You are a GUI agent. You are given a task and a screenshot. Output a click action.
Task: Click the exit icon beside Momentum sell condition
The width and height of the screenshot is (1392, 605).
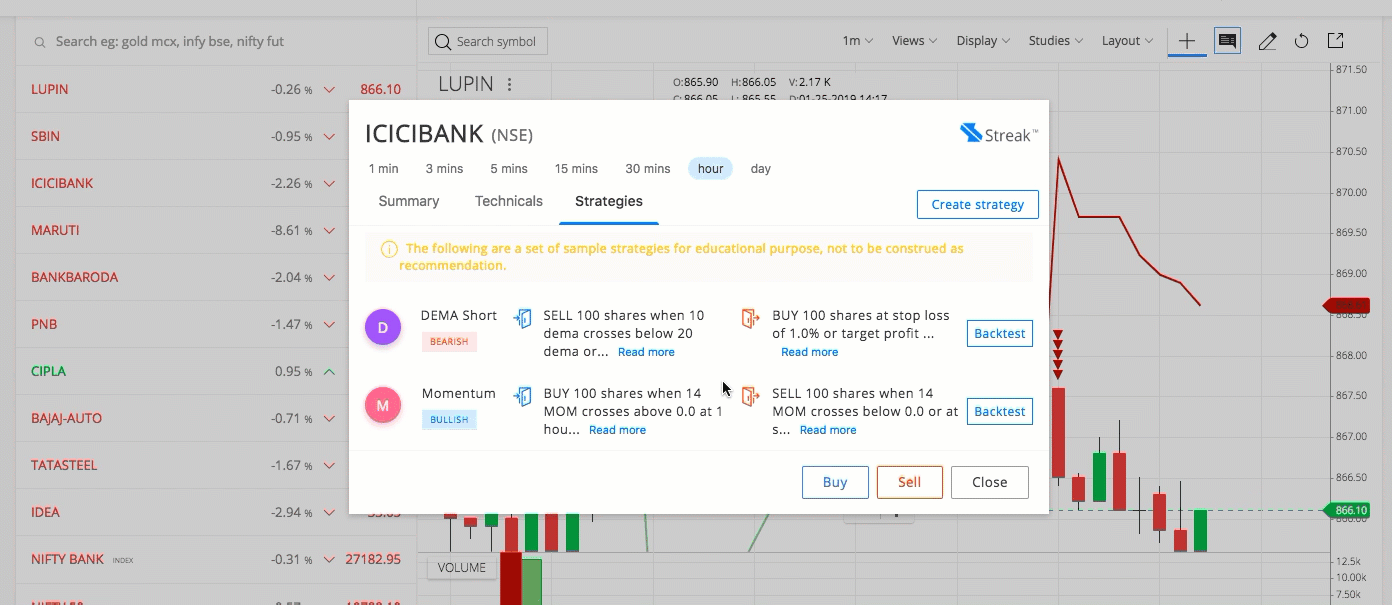coord(750,396)
